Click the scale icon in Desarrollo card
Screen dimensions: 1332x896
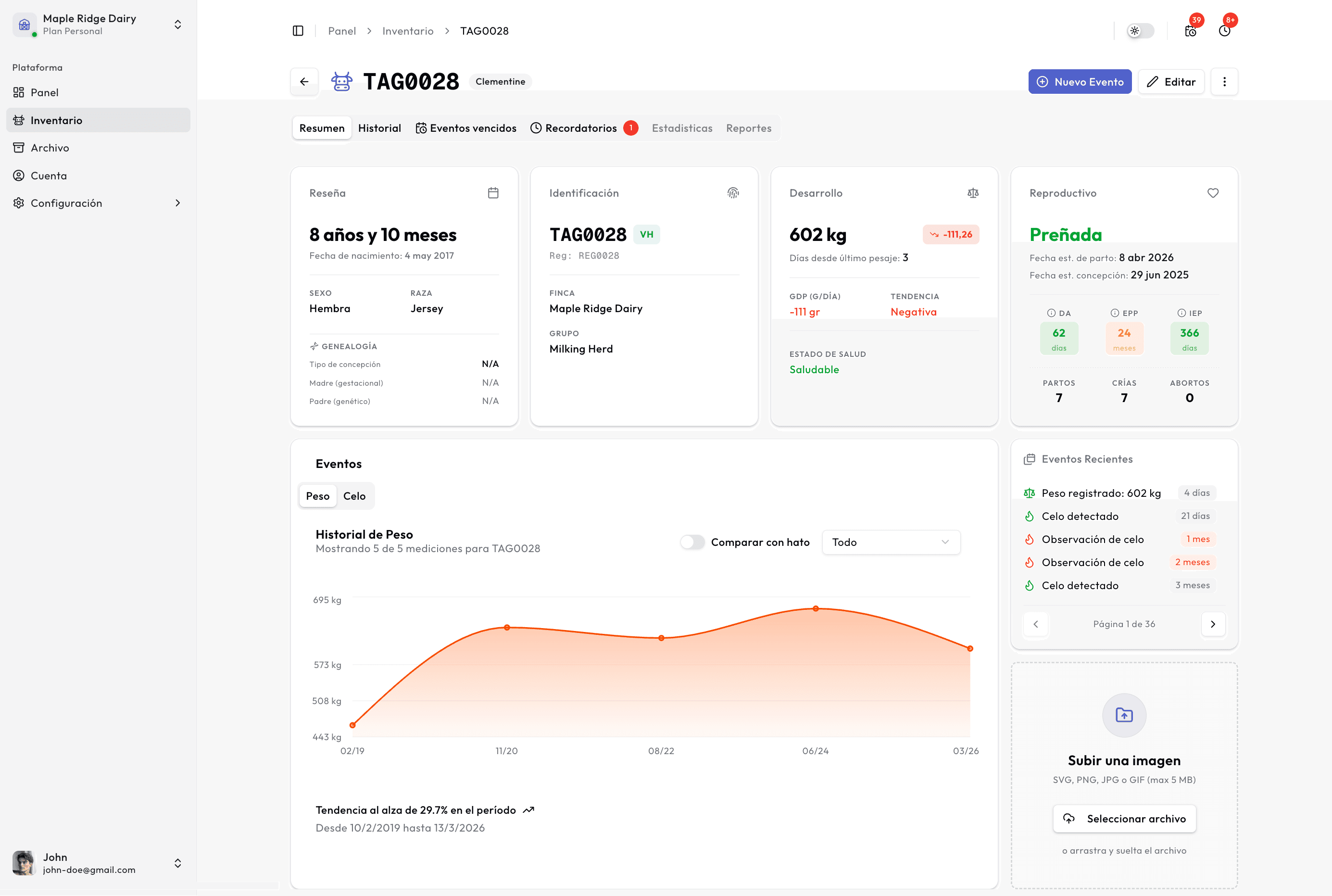973,193
